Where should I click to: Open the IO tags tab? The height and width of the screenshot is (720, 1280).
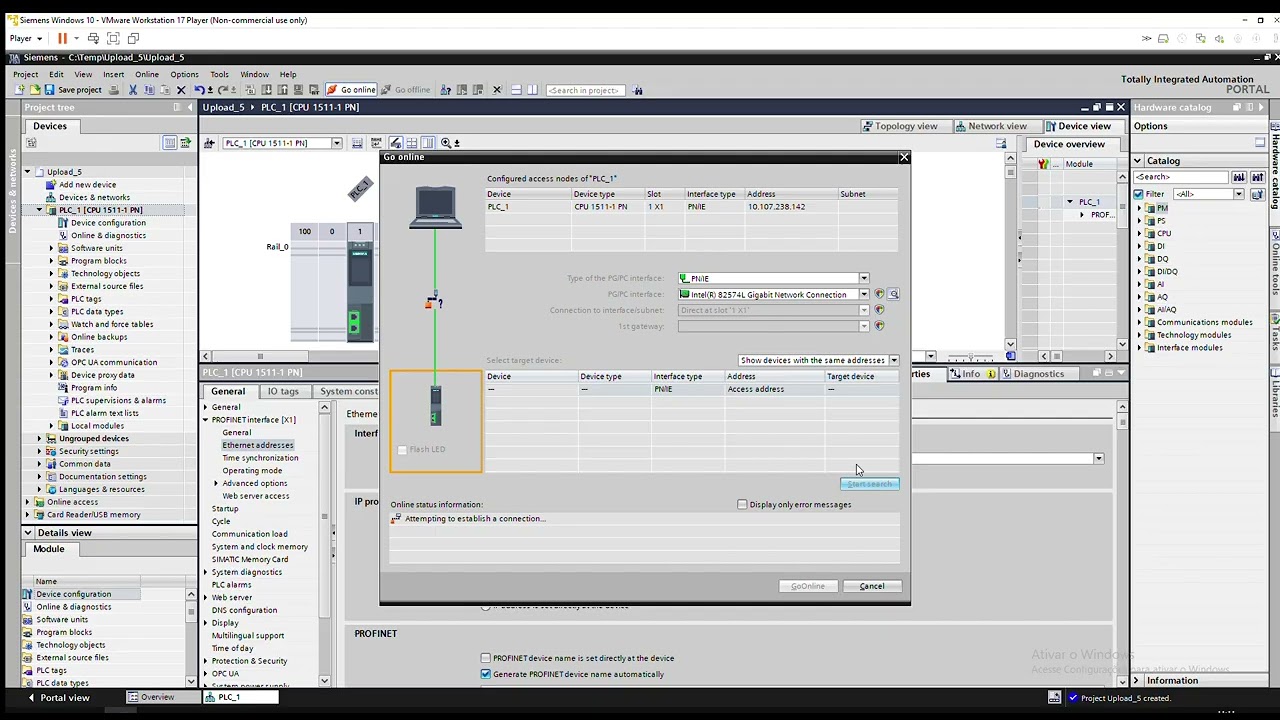point(282,391)
